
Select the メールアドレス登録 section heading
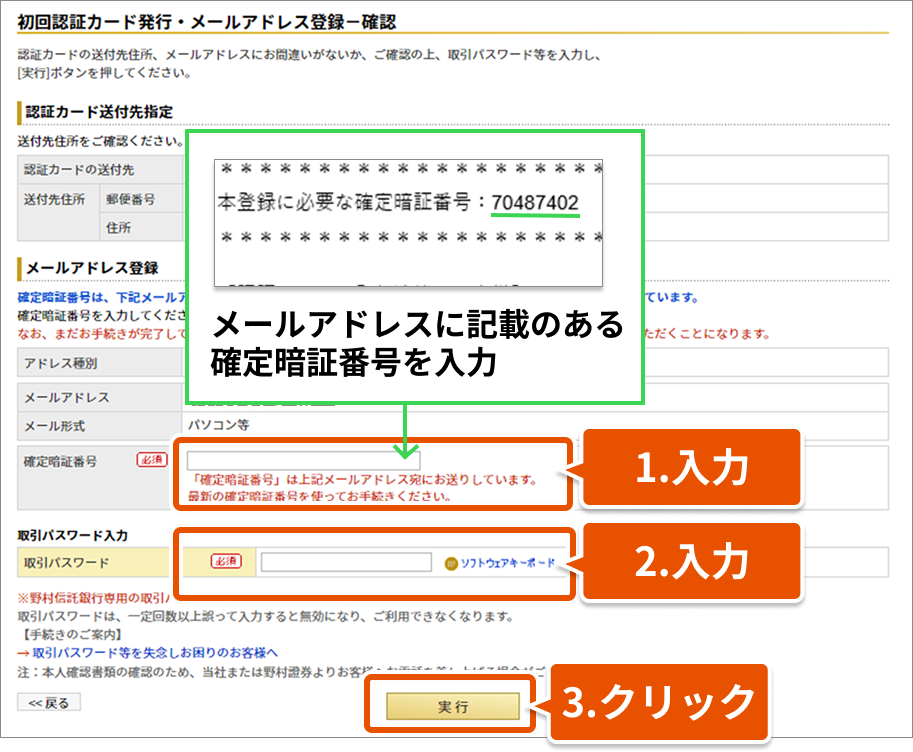point(91,268)
